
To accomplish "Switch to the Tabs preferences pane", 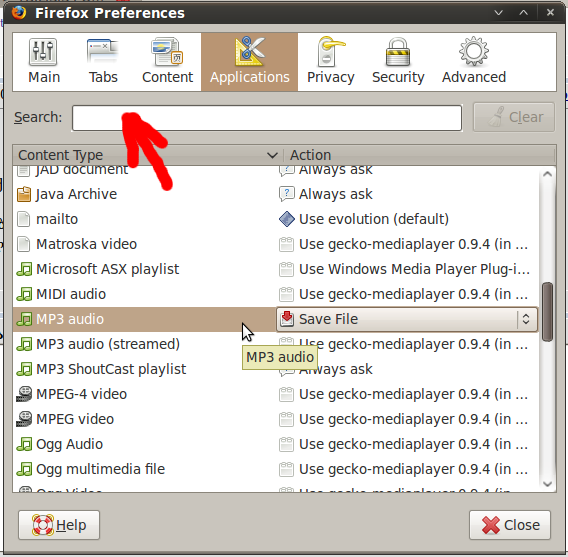I will (x=103, y=62).
